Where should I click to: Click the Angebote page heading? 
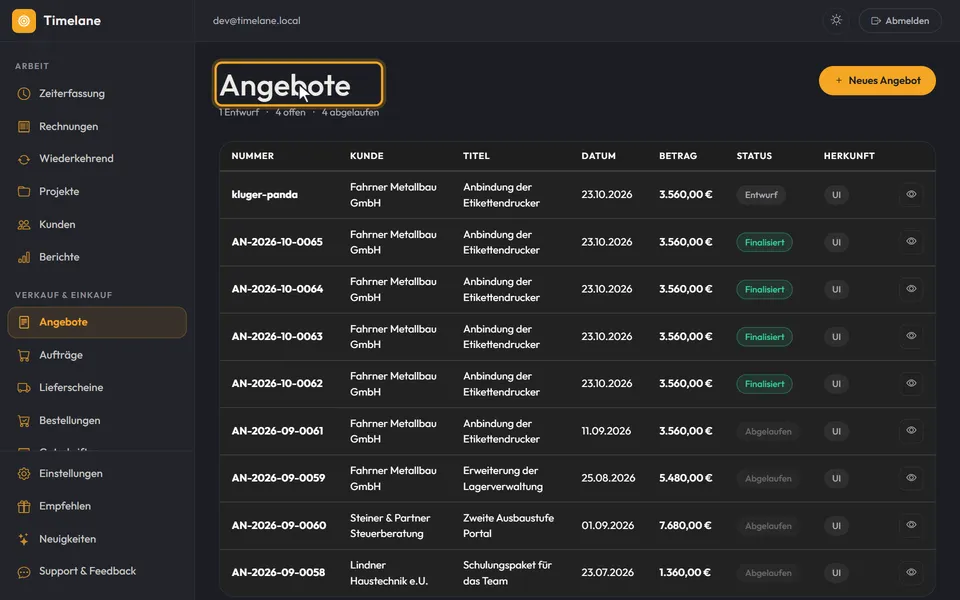(x=285, y=85)
